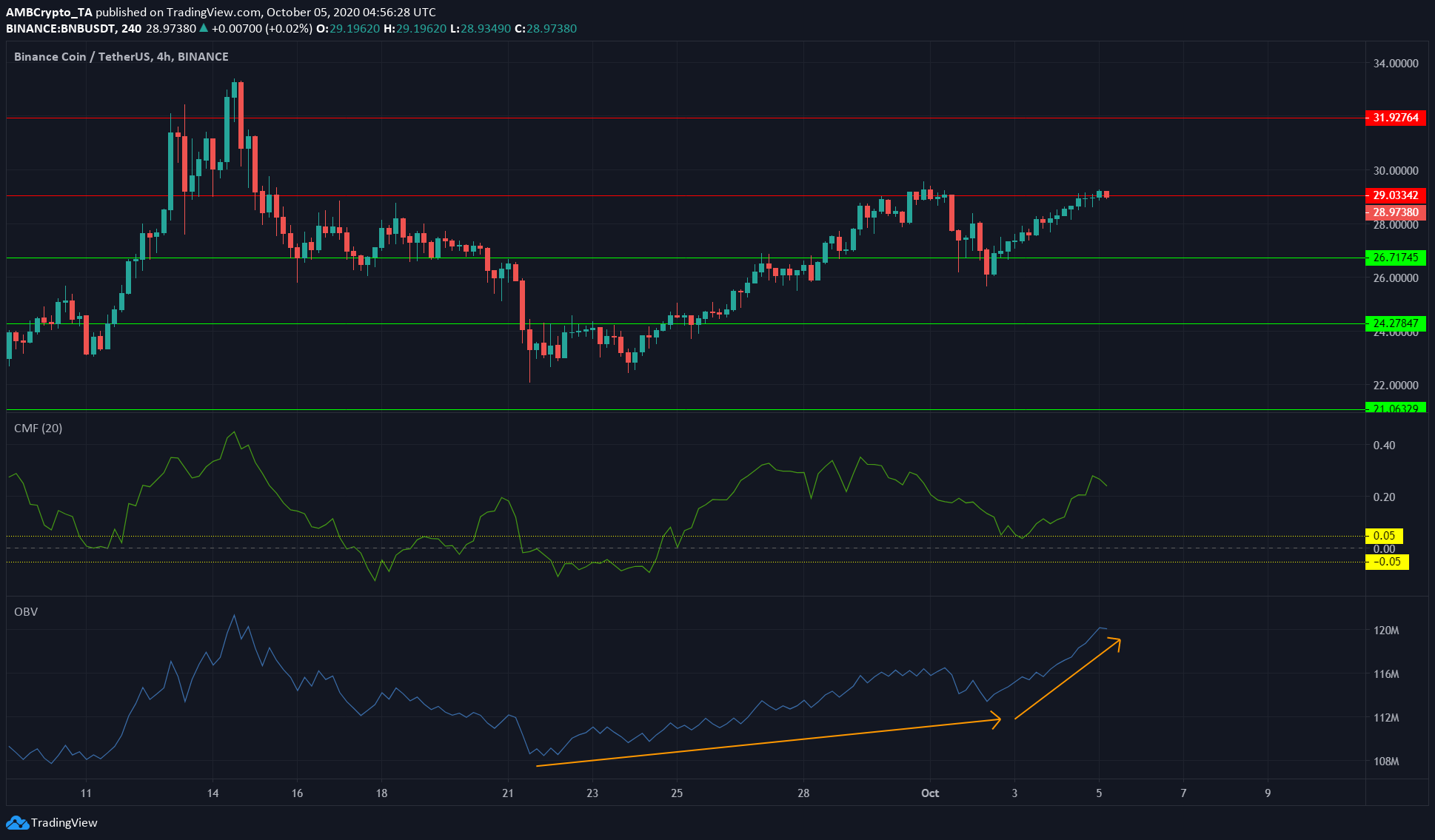Click the CMF (20) indicator title
The image size is (1435, 840).
[39, 428]
